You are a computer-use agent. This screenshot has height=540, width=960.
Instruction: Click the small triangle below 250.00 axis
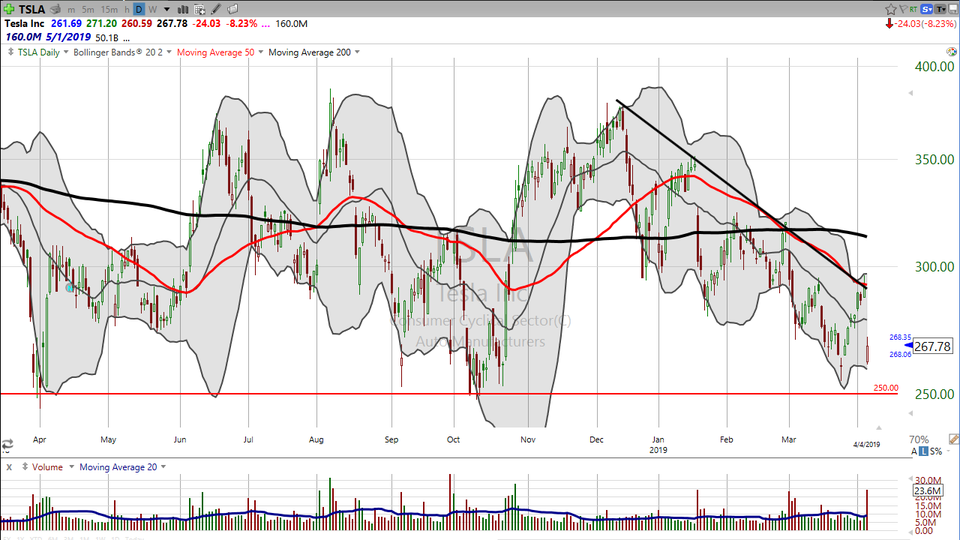(x=910, y=414)
